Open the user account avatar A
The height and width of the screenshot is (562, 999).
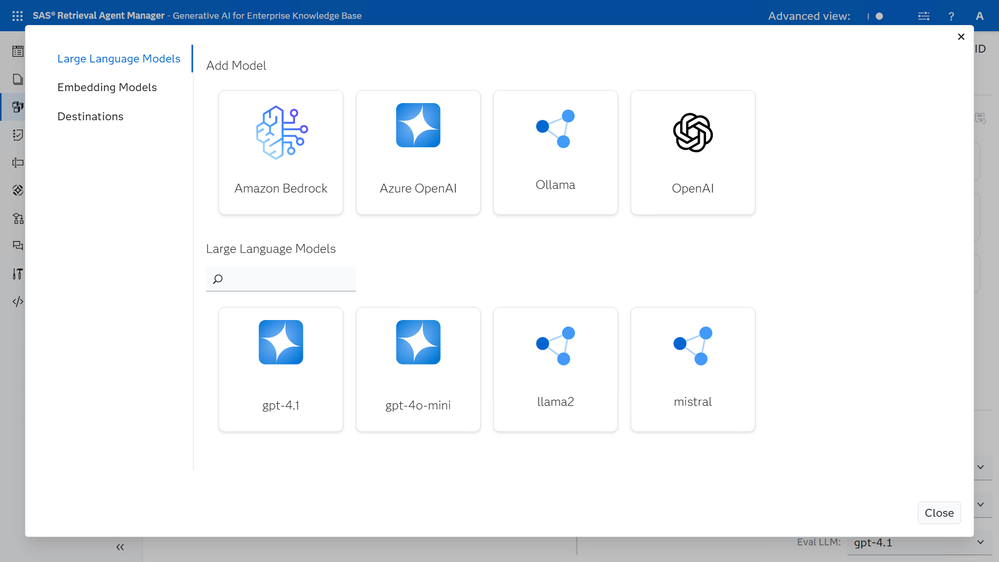tap(979, 16)
